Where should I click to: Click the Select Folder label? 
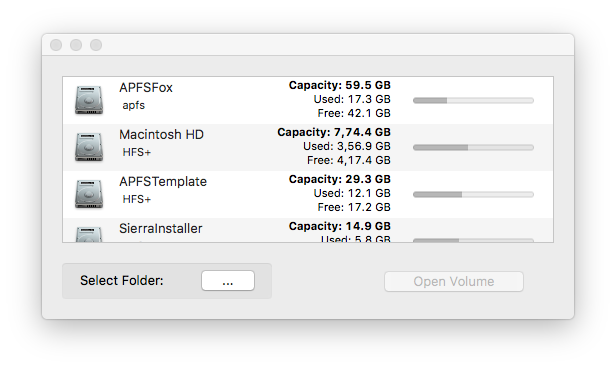pos(122,281)
